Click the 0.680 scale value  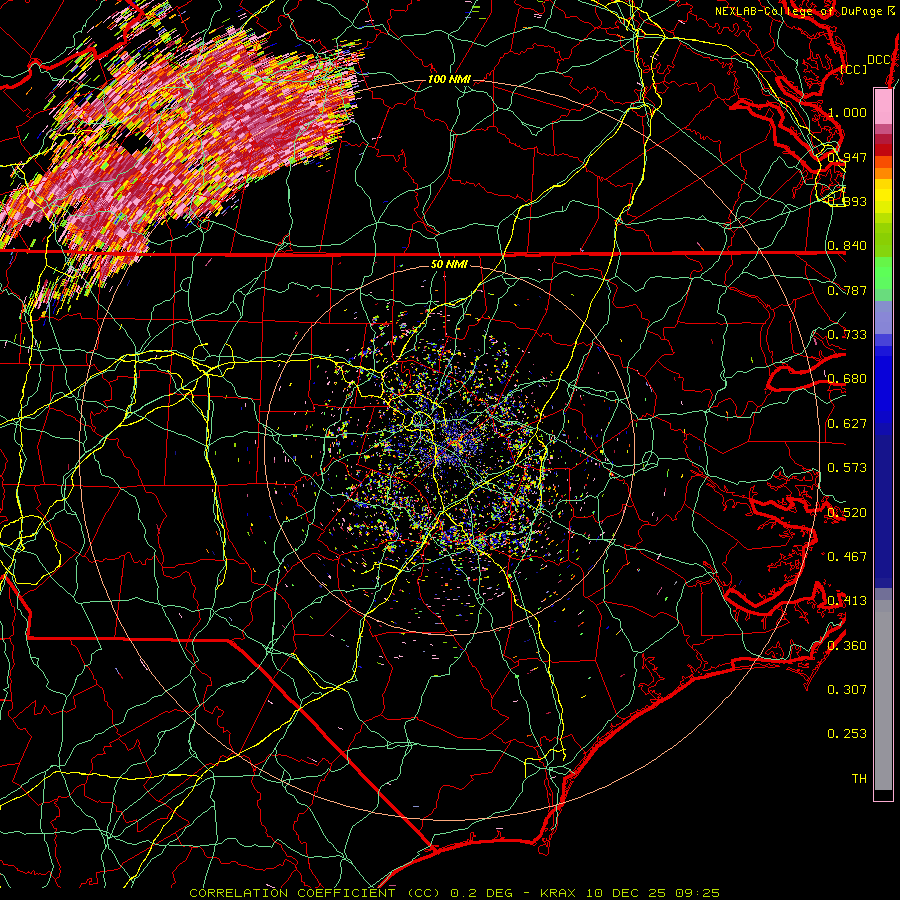847,379
